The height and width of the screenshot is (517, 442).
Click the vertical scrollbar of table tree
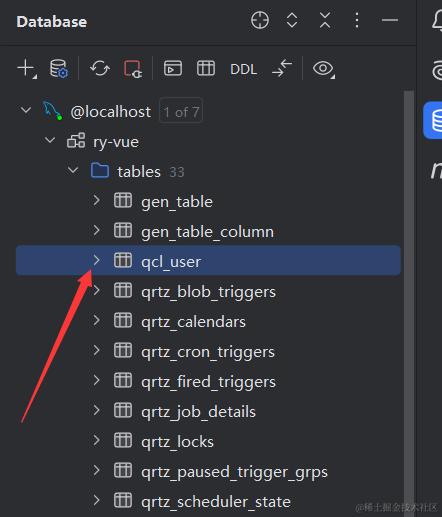pos(409,303)
